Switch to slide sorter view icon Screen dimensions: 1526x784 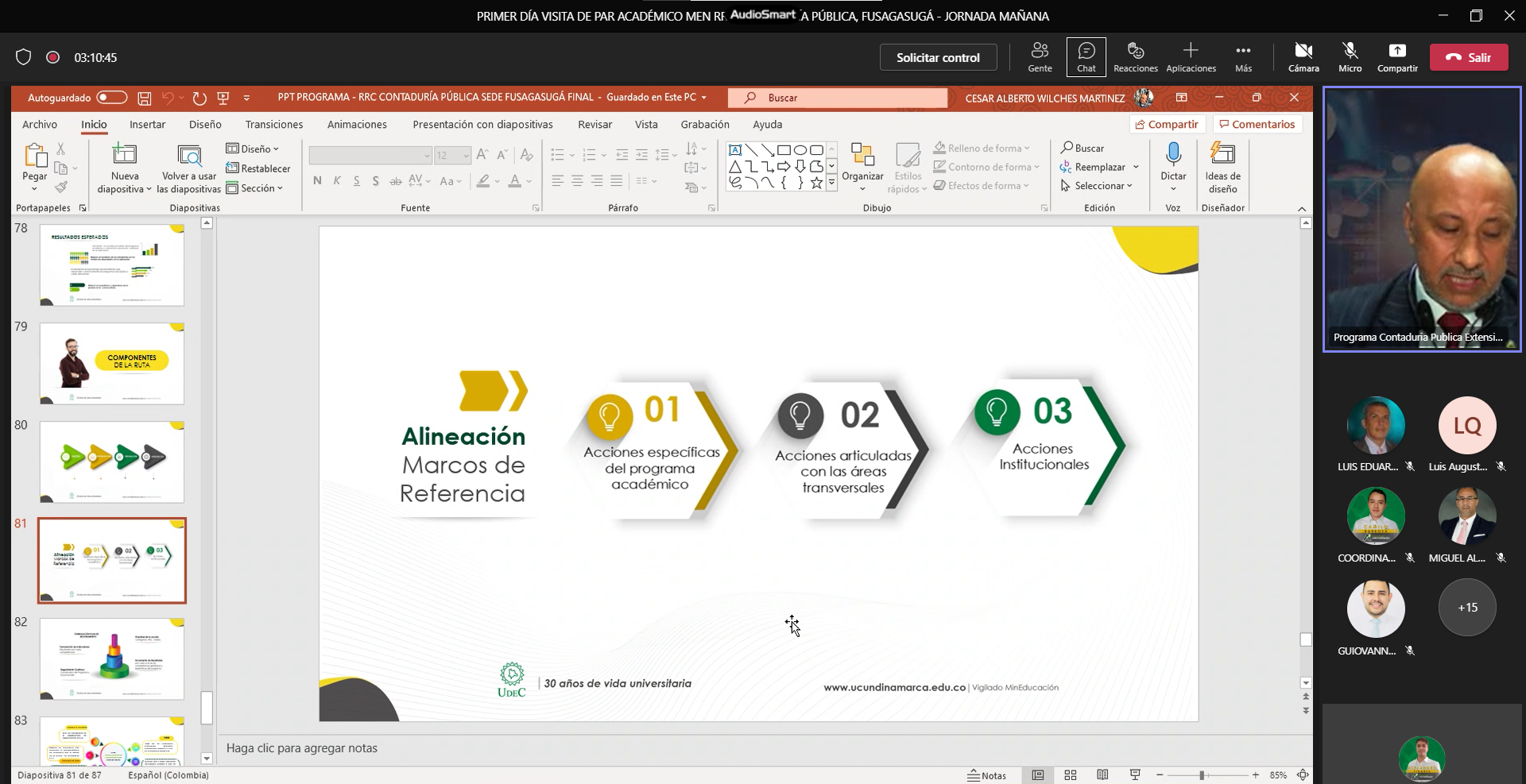coord(1071,775)
